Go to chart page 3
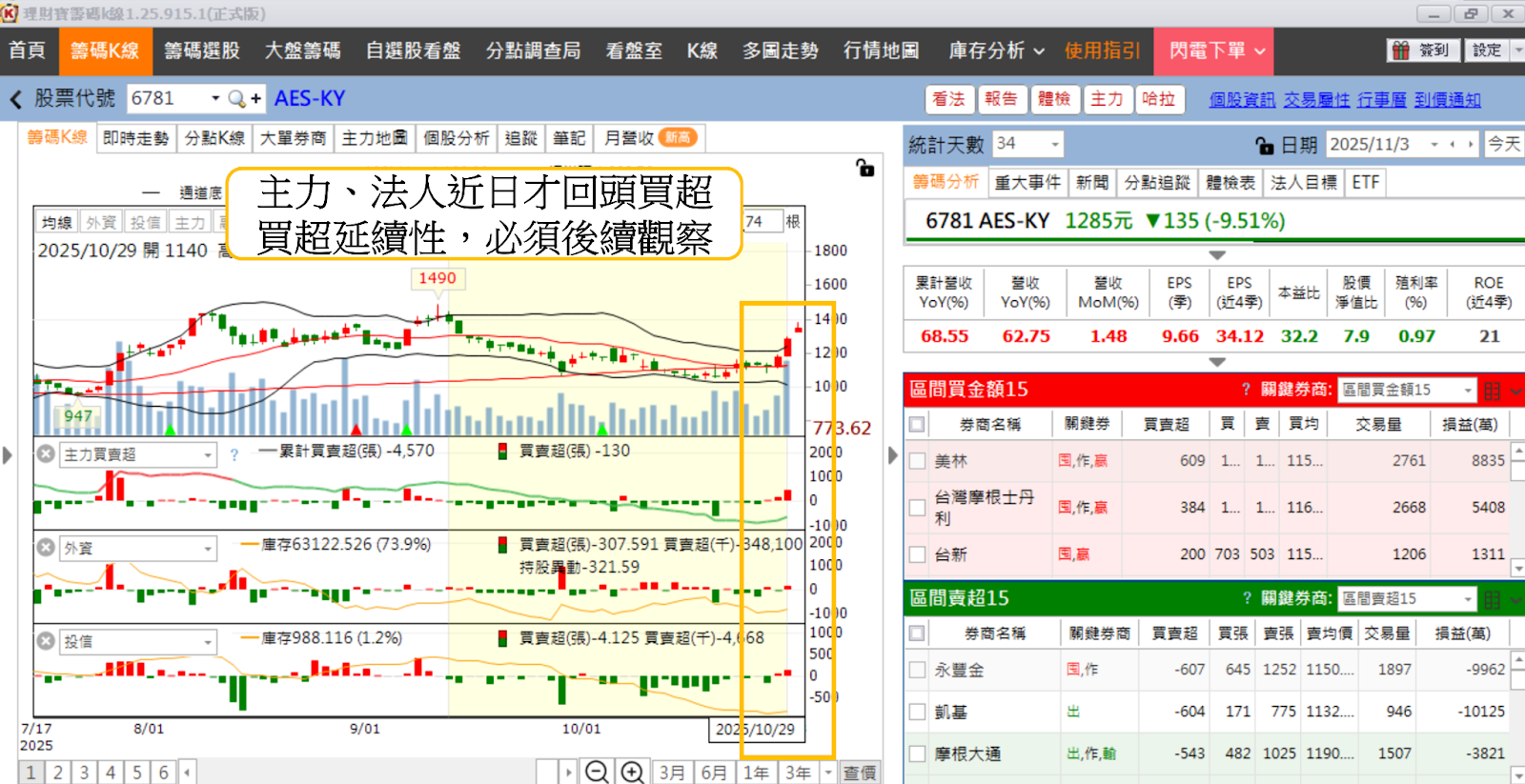 click(x=84, y=772)
